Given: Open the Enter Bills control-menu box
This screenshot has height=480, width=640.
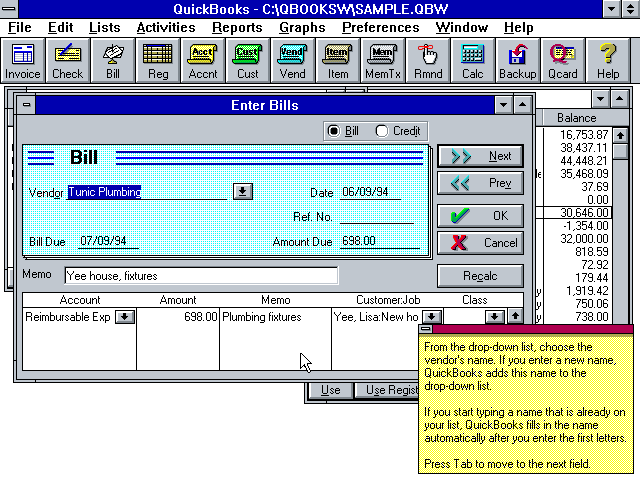Looking at the screenshot, I should tap(27, 105).
